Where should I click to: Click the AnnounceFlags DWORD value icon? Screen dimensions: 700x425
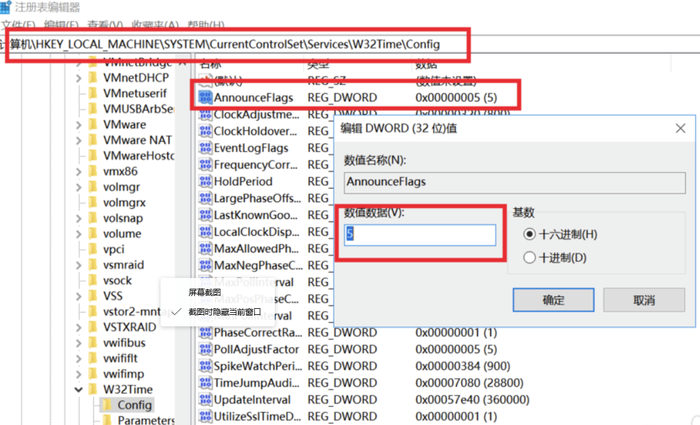click(x=205, y=97)
